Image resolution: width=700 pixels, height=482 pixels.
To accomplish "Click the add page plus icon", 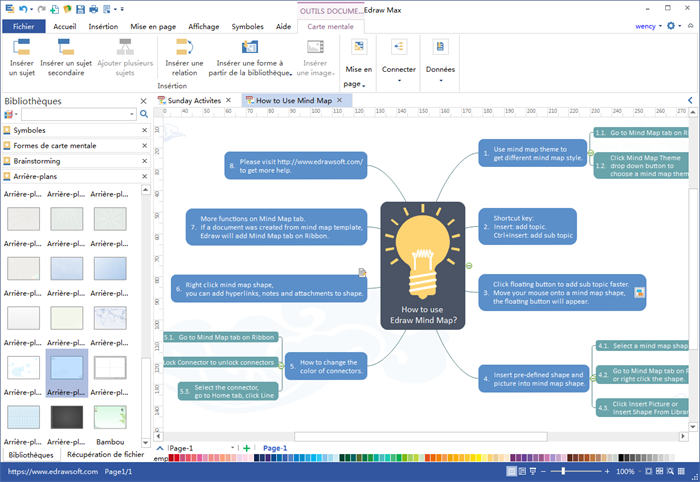I will click(246, 448).
